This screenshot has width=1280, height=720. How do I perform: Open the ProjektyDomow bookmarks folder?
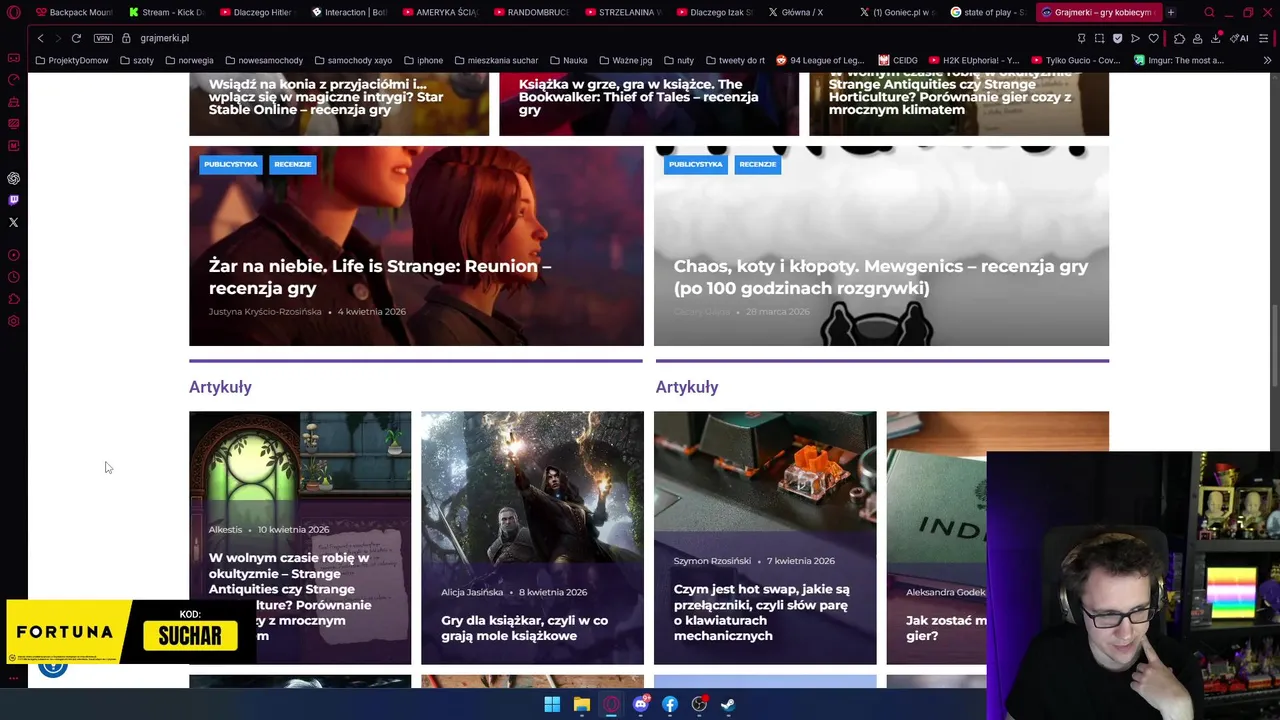tap(71, 60)
